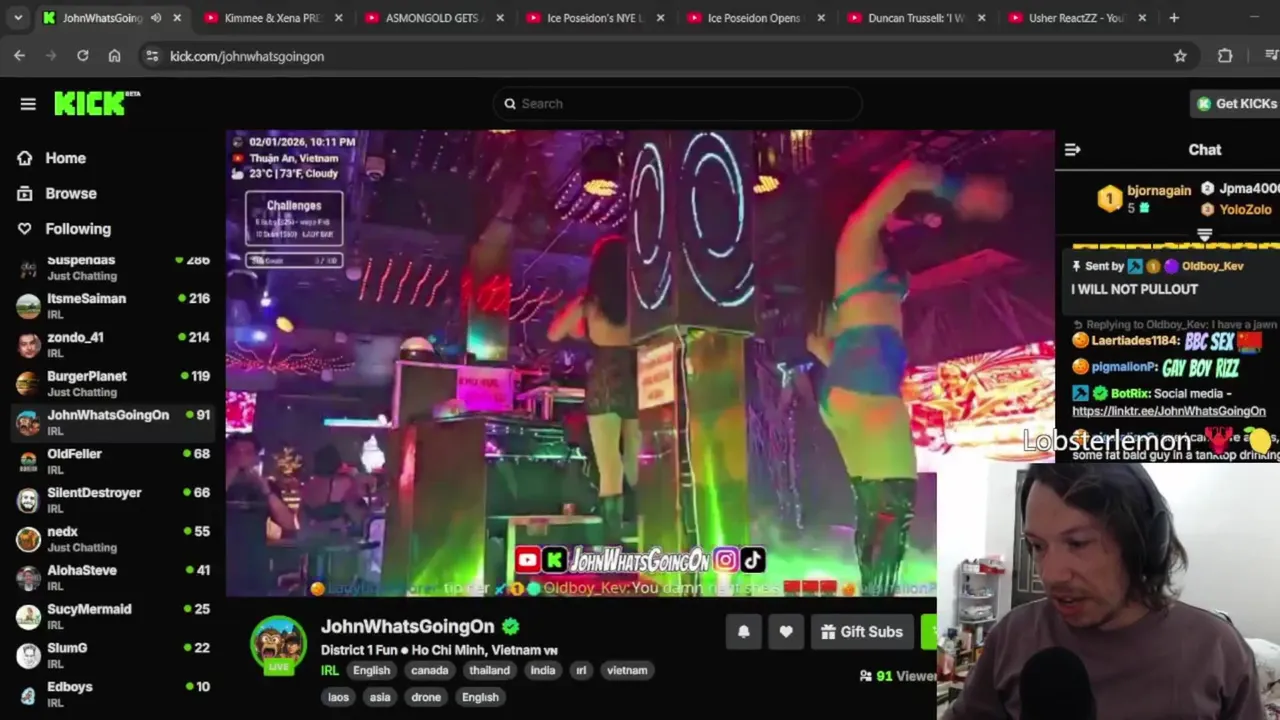
Task: Click Edboys avatar in sidebar
Action: click(x=29, y=695)
